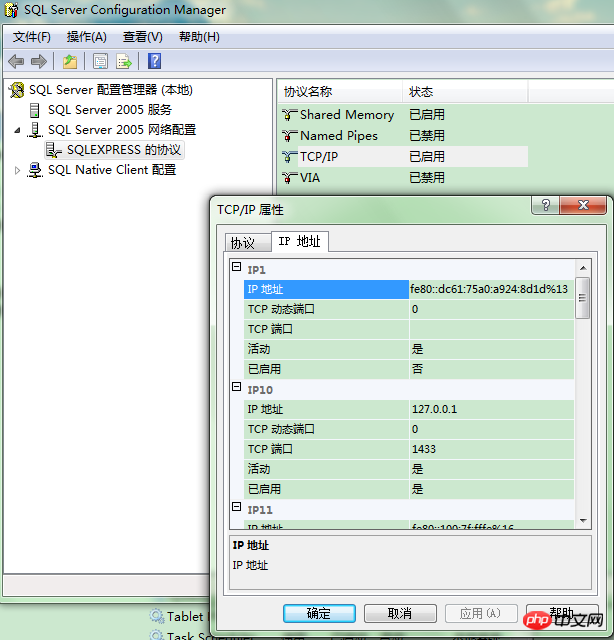Click the SQL Server 2005 服务 tree icon
Viewport: 614px width, 640px height.
(x=35, y=110)
